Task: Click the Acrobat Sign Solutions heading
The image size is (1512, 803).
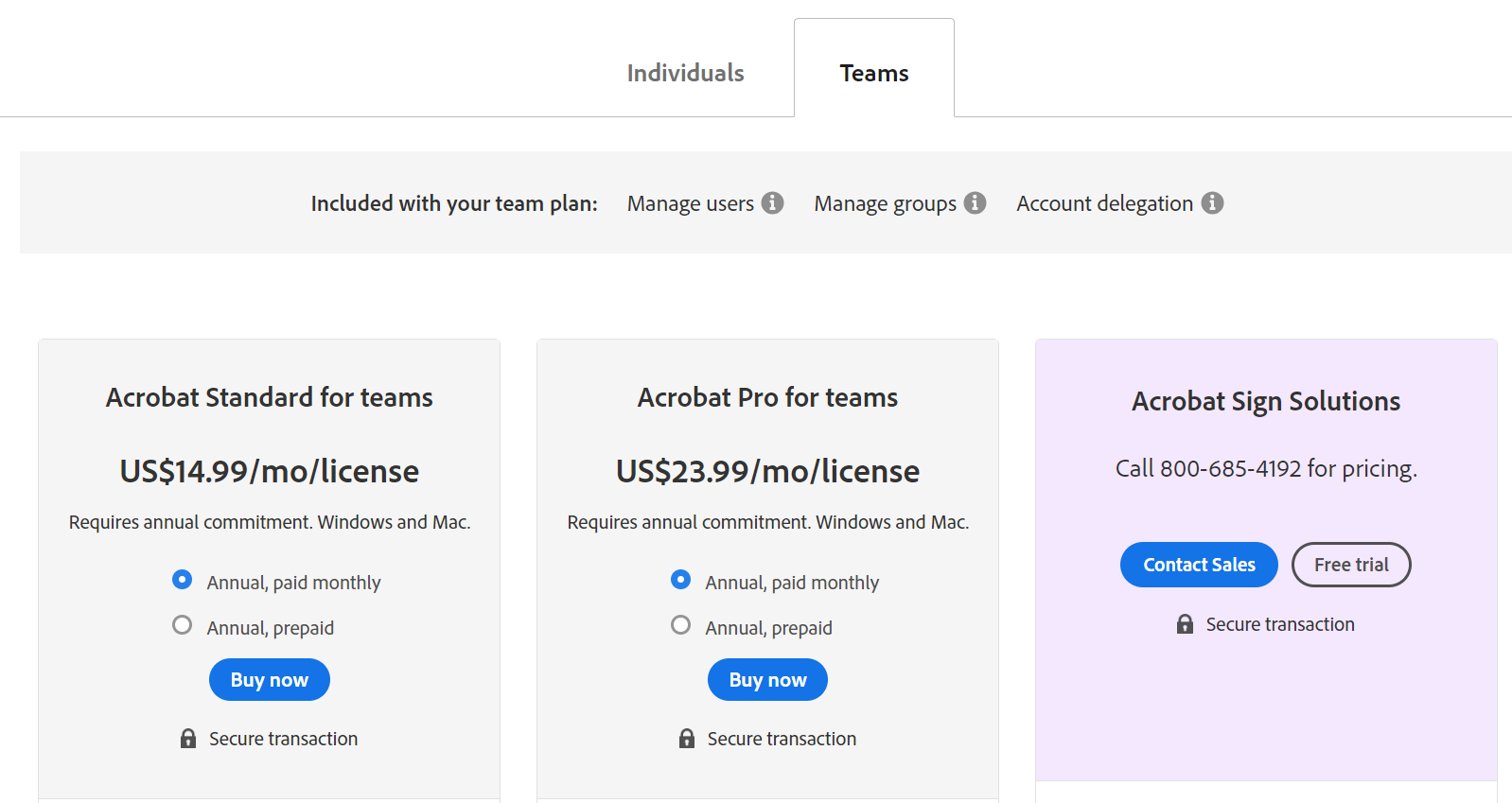Action: [x=1266, y=401]
